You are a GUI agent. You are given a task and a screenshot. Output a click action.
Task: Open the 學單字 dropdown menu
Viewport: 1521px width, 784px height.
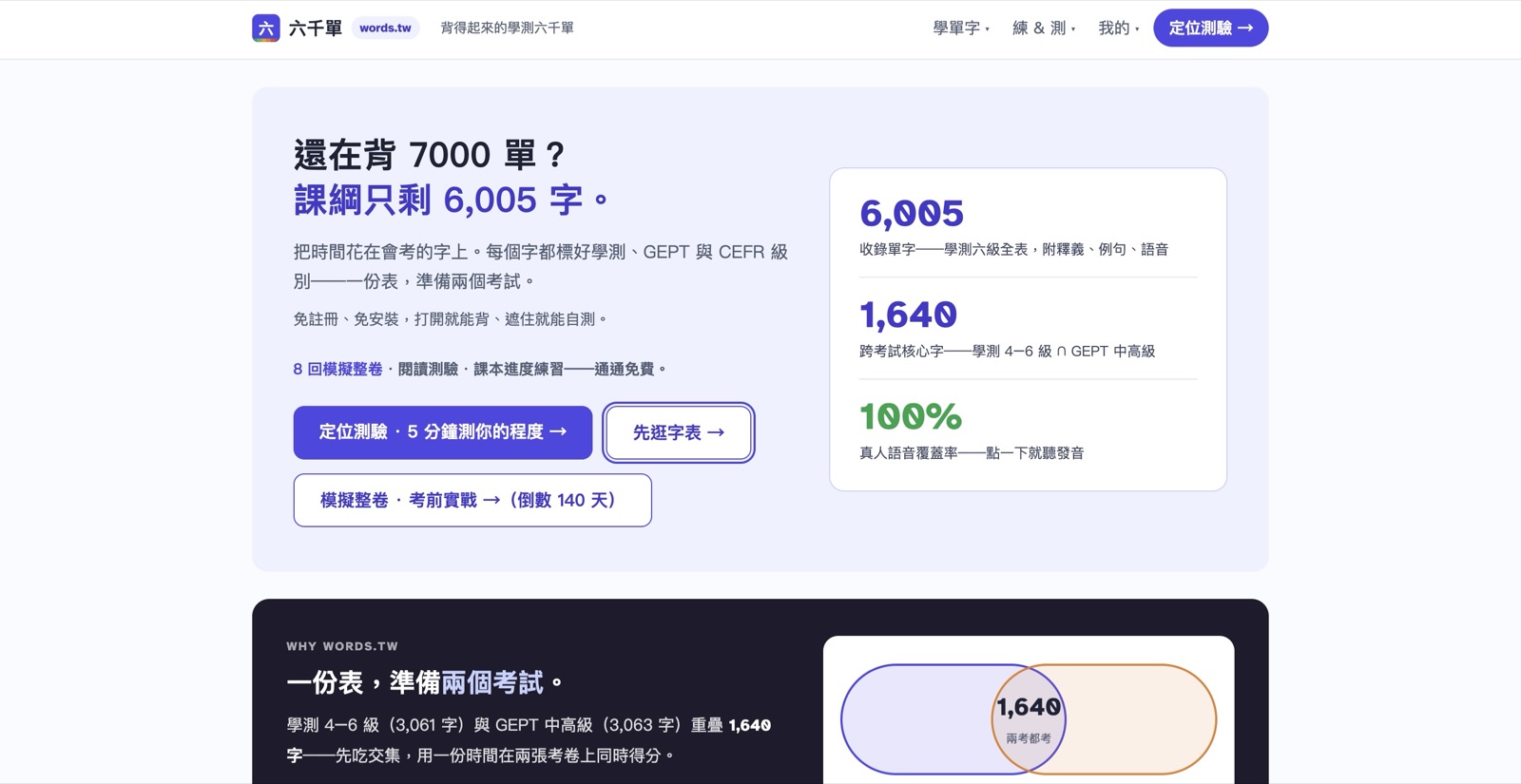[961, 29]
